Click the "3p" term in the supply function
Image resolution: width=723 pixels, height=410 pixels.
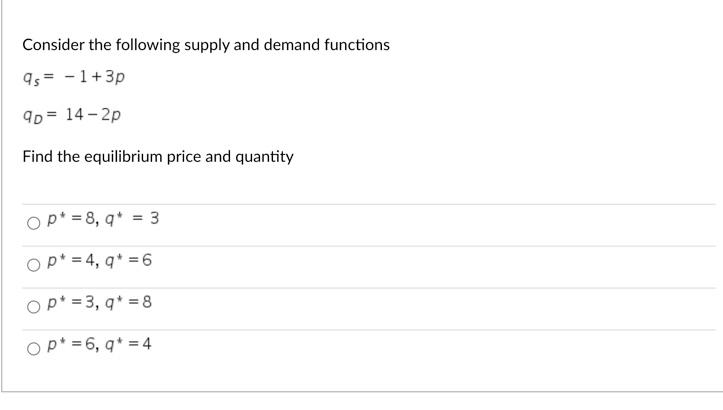[x=115, y=77]
